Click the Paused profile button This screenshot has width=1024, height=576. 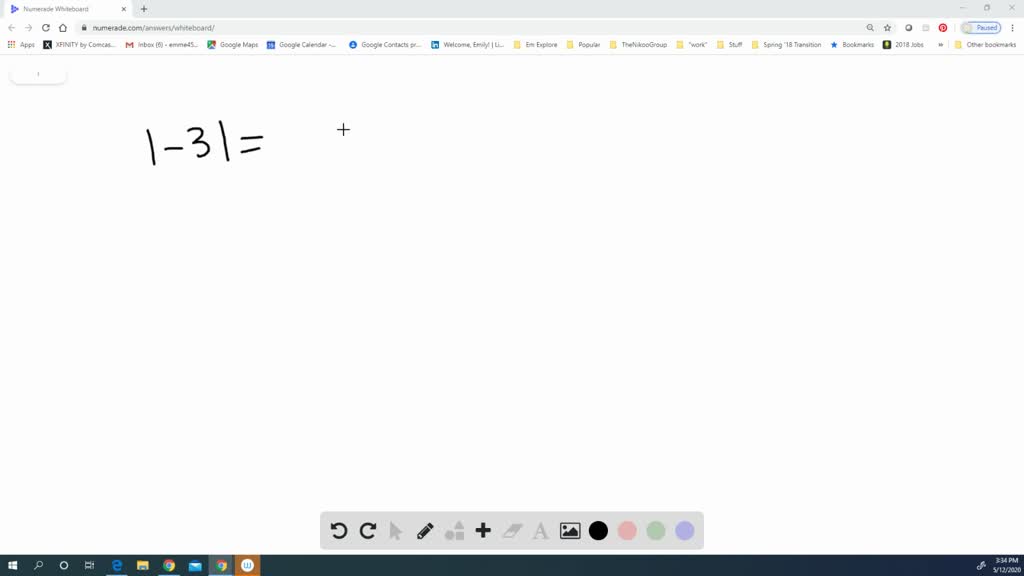click(981, 28)
